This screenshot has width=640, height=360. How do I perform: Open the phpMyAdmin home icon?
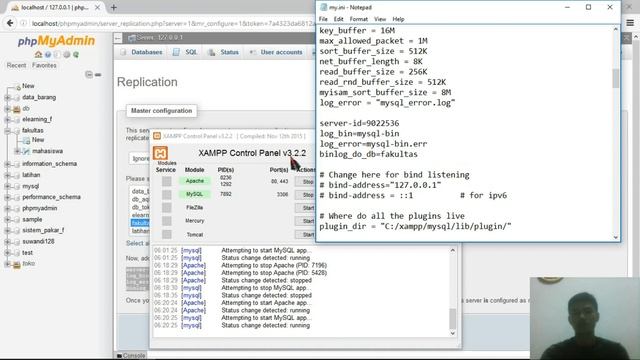(38, 54)
